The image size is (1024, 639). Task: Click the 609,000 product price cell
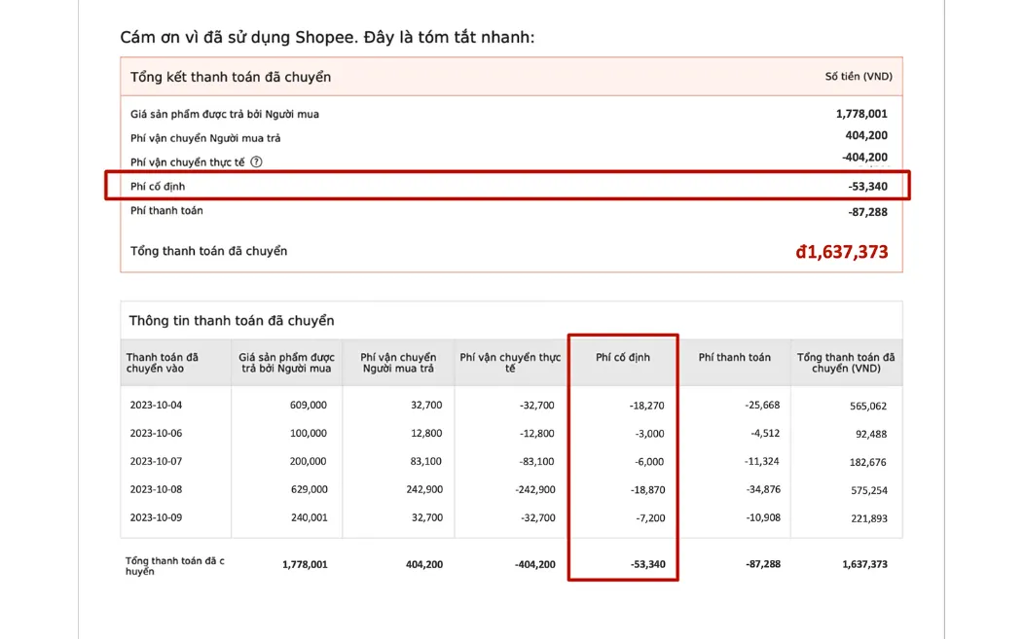coord(307,406)
